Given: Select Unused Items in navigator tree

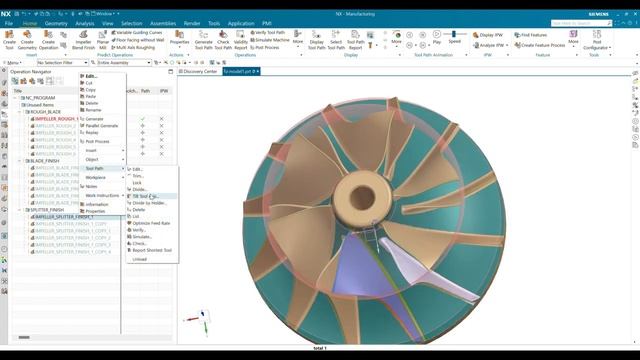Looking at the screenshot, I should (38, 105).
